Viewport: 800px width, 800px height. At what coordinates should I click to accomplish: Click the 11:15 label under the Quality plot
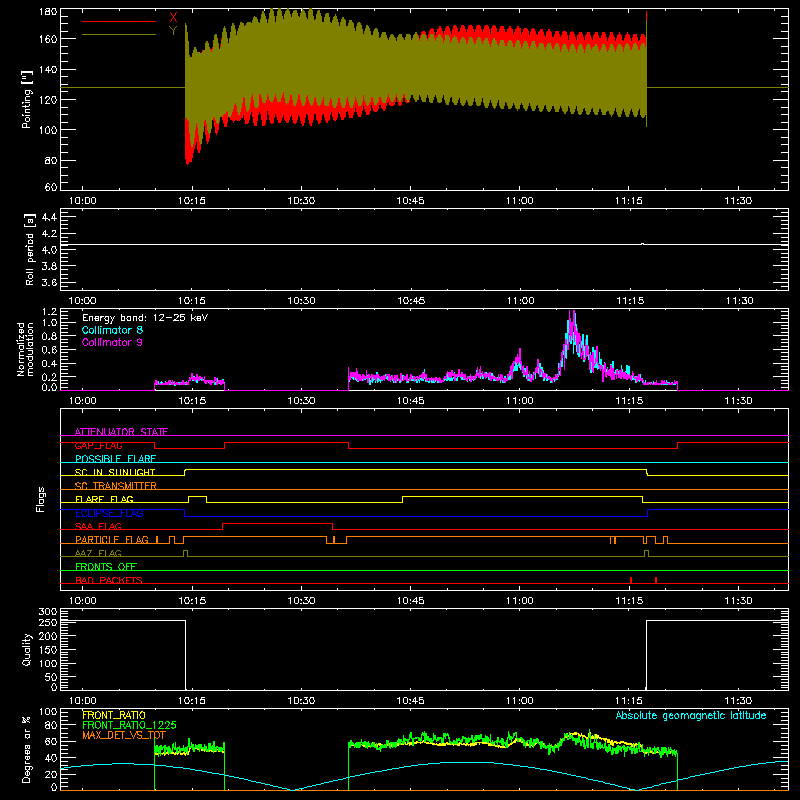tap(629, 701)
